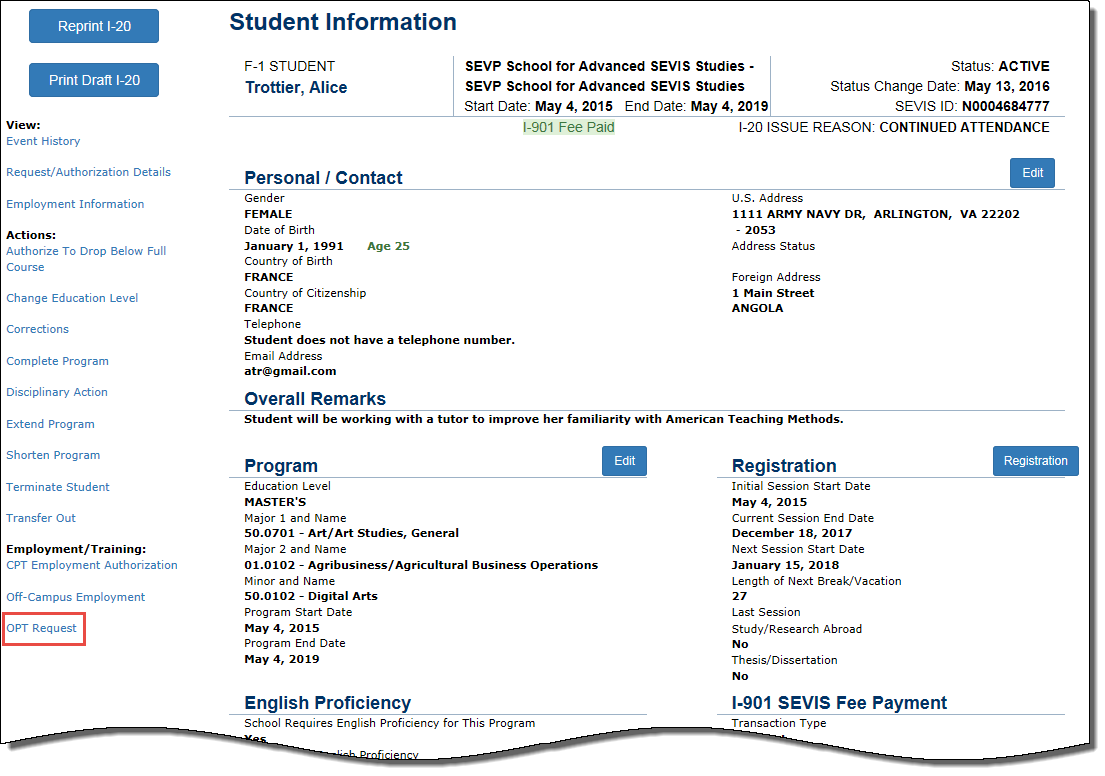
Task: View Request/Authorization Details
Action: (x=88, y=172)
